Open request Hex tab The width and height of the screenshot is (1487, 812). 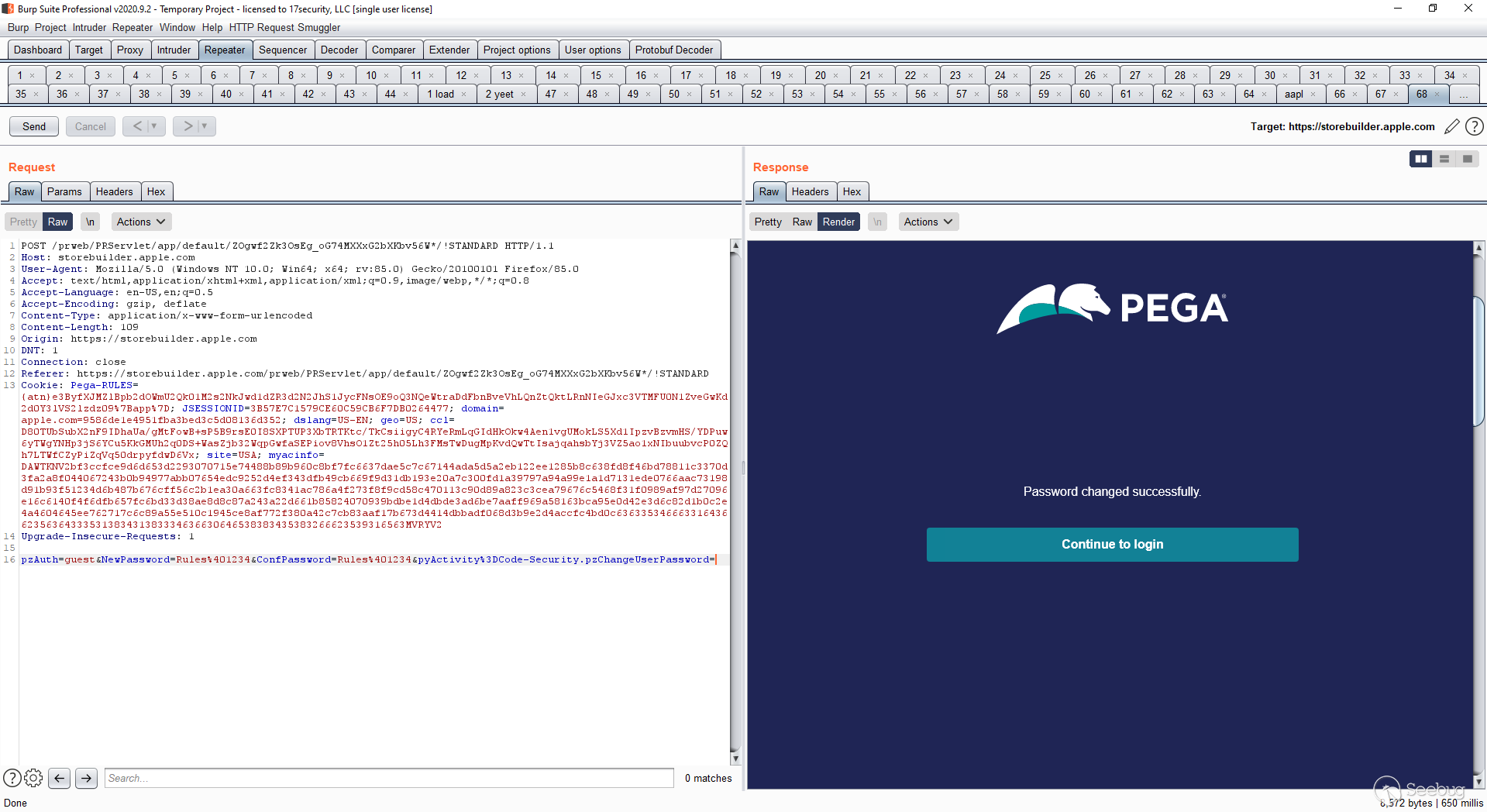tap(156, 191)
